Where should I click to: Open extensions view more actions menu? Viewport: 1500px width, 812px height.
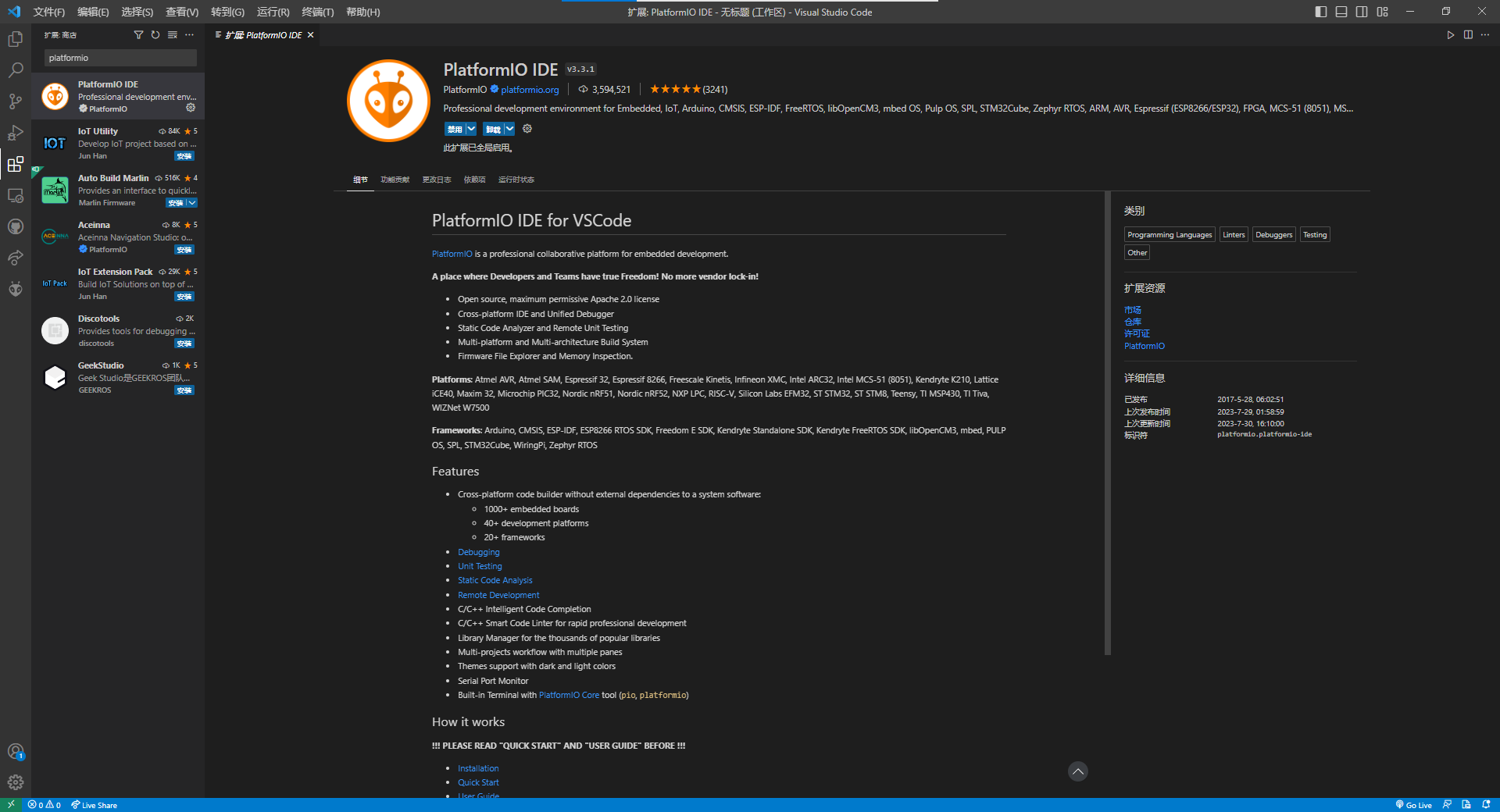pyautogui.click(x=189, y=35)
